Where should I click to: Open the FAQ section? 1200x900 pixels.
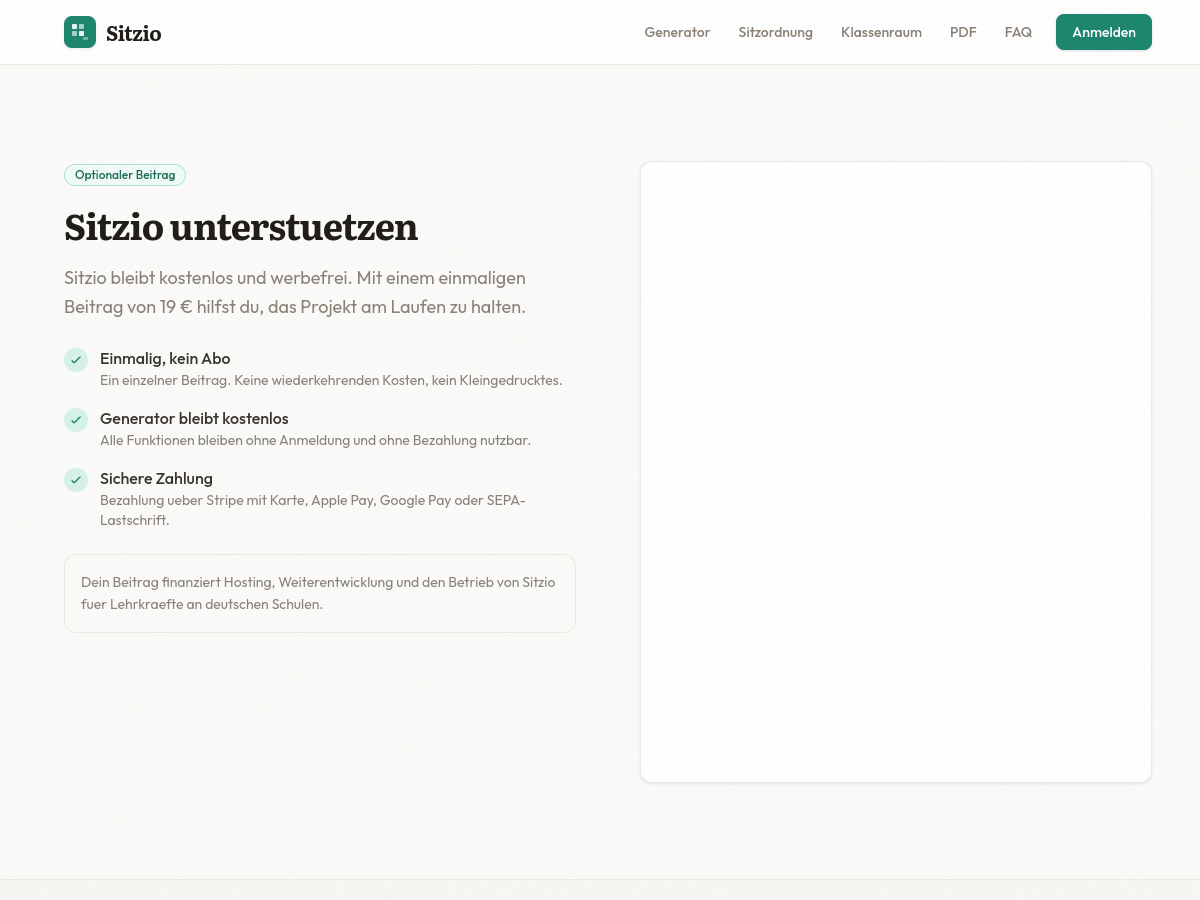tap(1018, 32)
